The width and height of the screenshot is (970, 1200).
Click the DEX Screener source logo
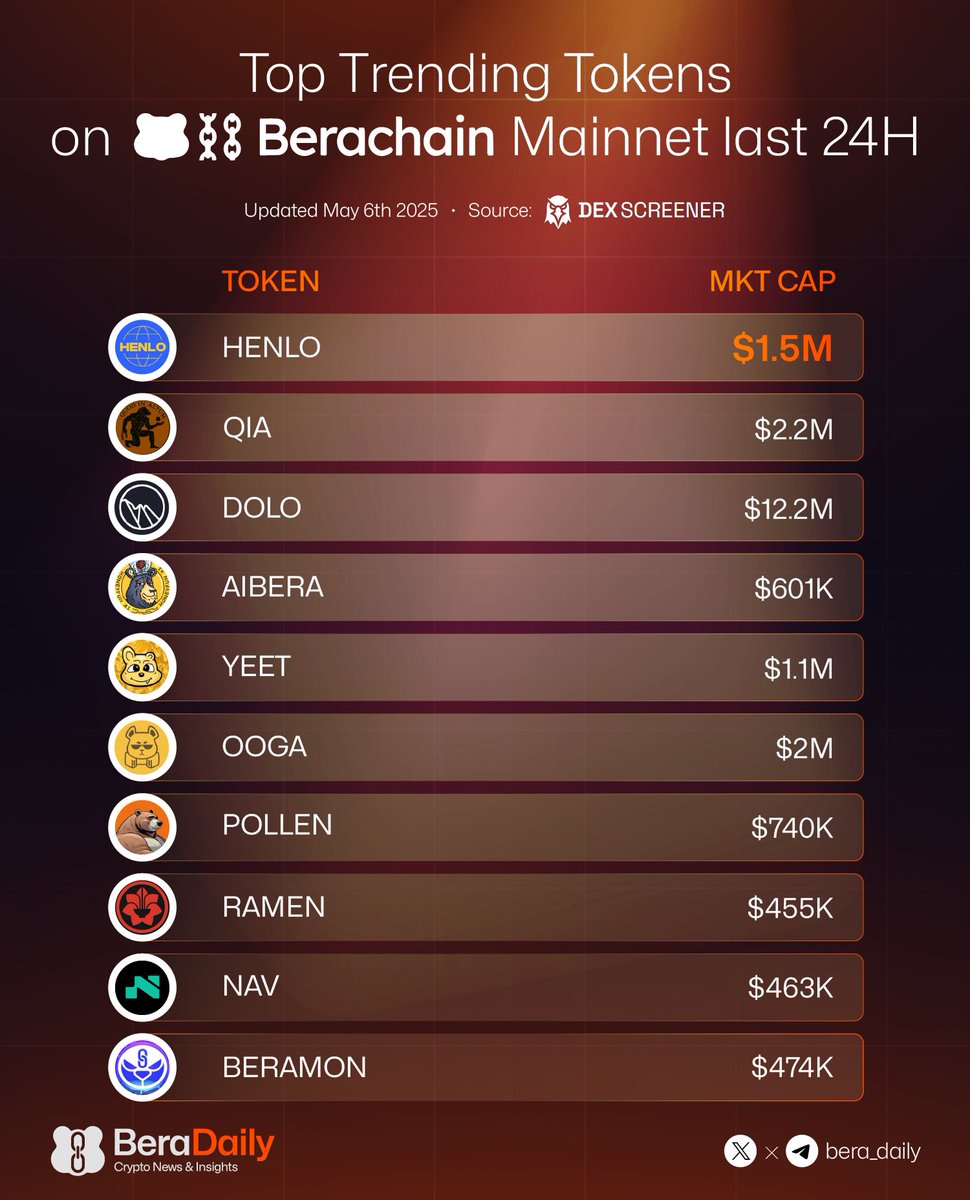(x=634, y=211)
